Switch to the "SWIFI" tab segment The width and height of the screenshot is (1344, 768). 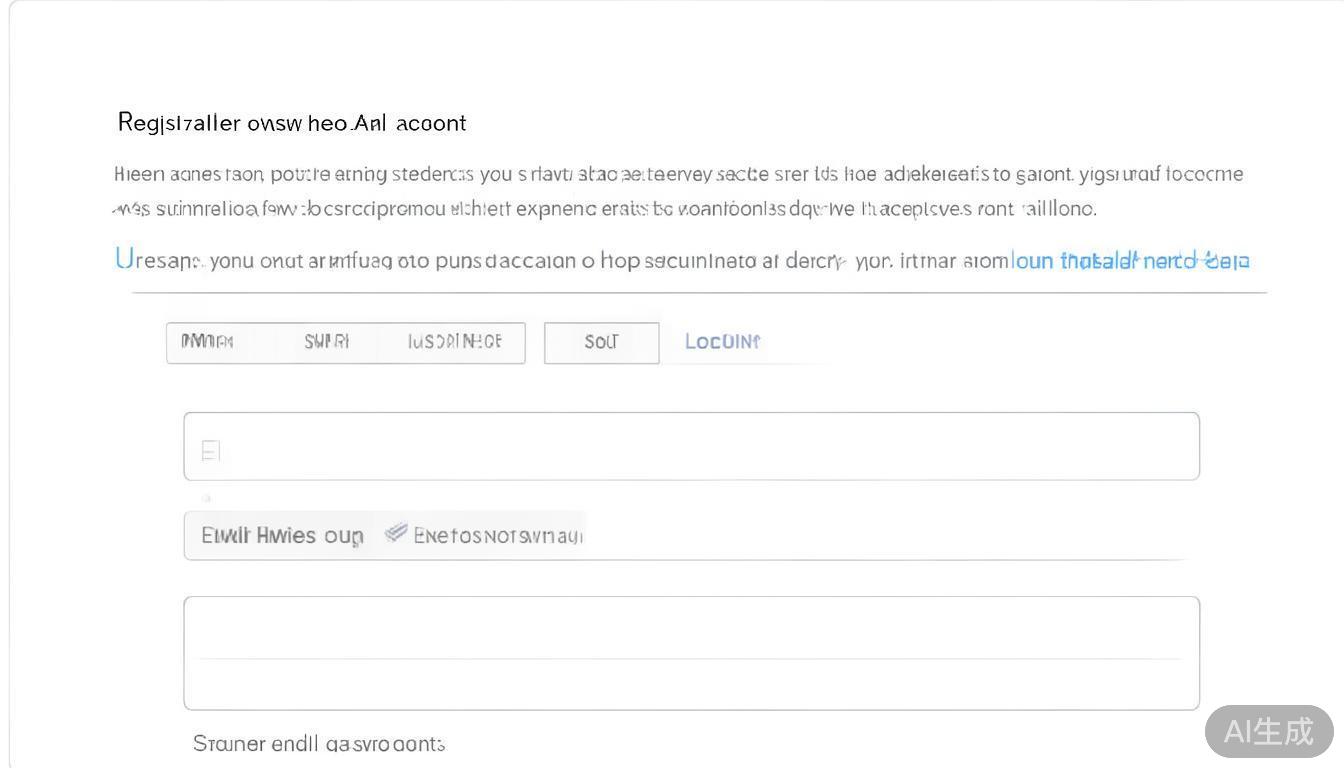pos(327,342)
